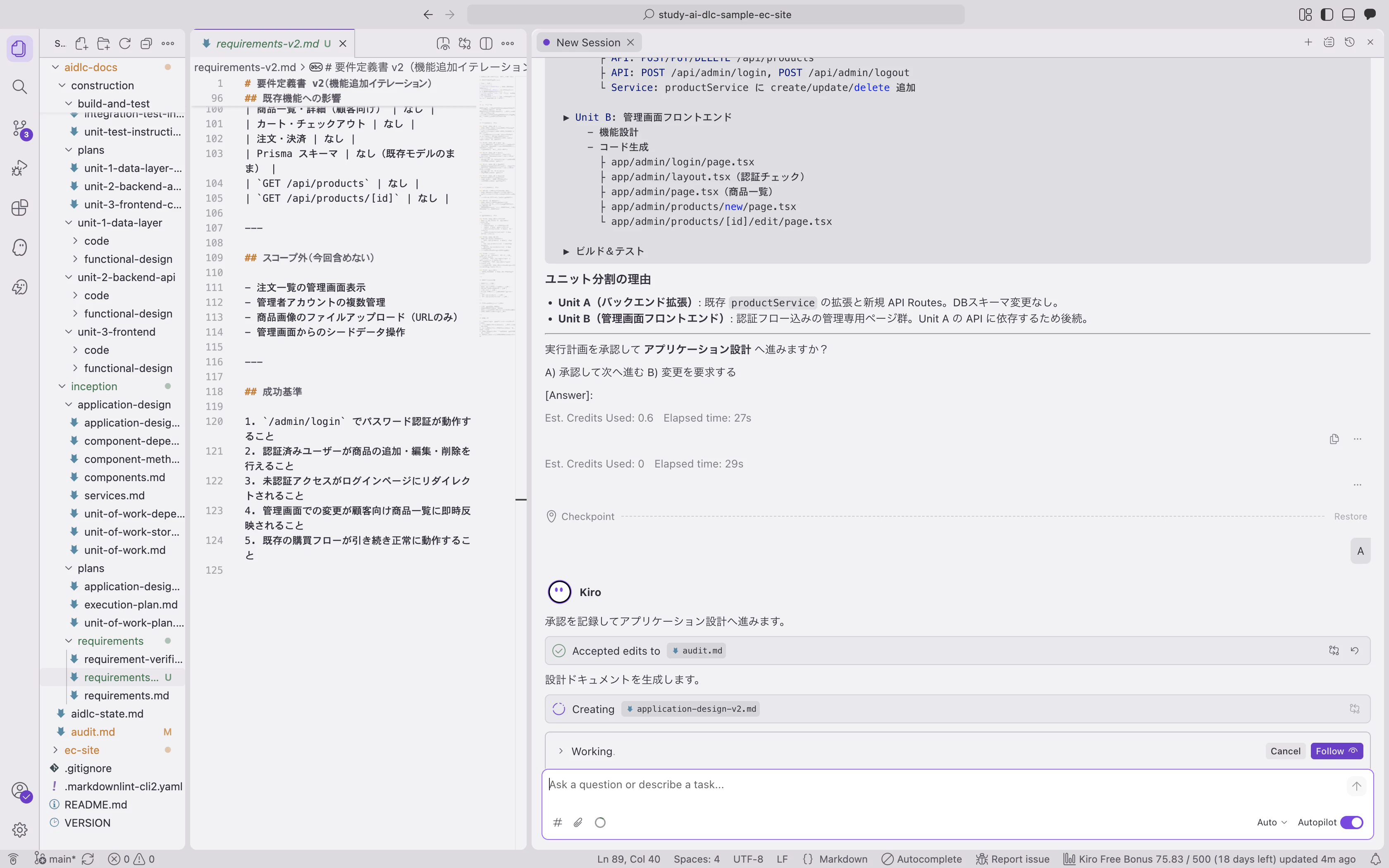Viewport: 1389px width, 868px height.
Task: Collapse the aidlc-docs folder
Action: (112, 67)
